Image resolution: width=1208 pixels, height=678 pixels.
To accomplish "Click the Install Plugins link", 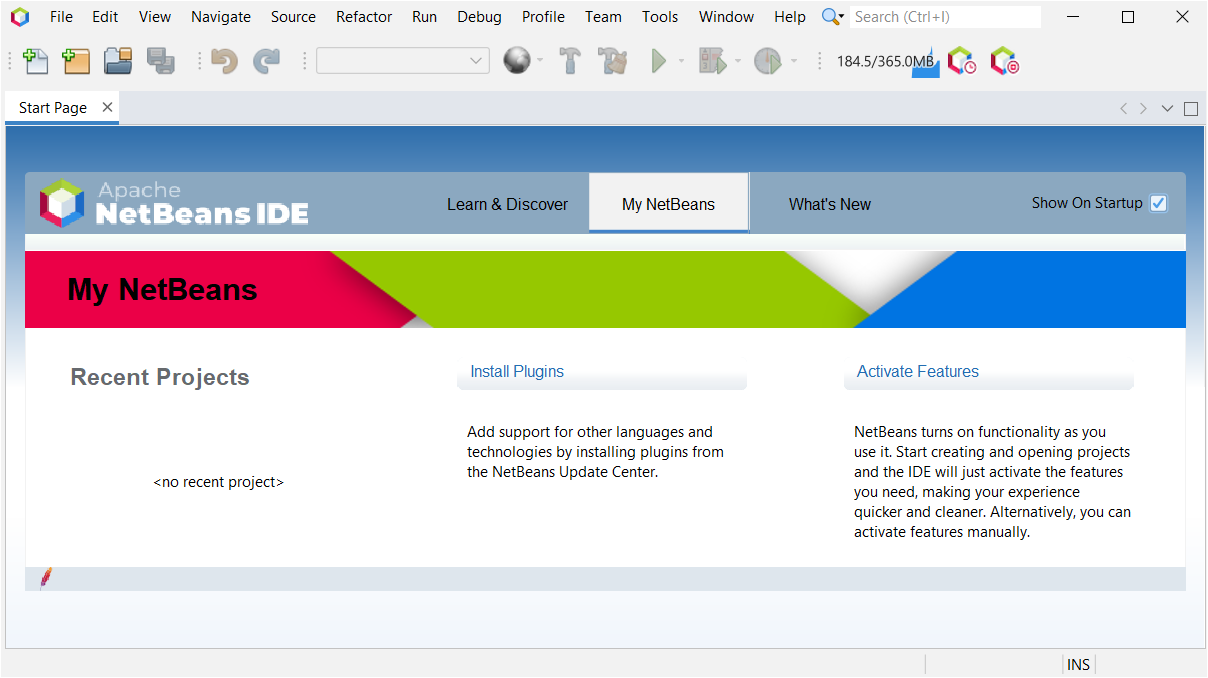I will (x=516, y=371).
